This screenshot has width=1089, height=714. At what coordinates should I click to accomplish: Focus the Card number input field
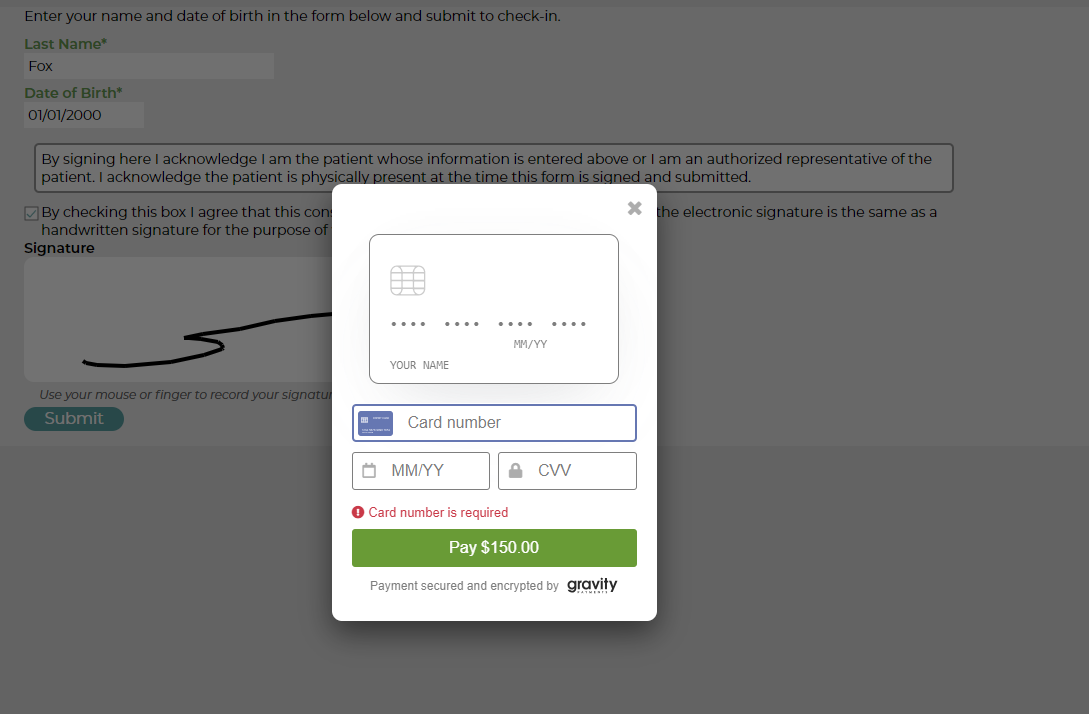click(494, 423)
